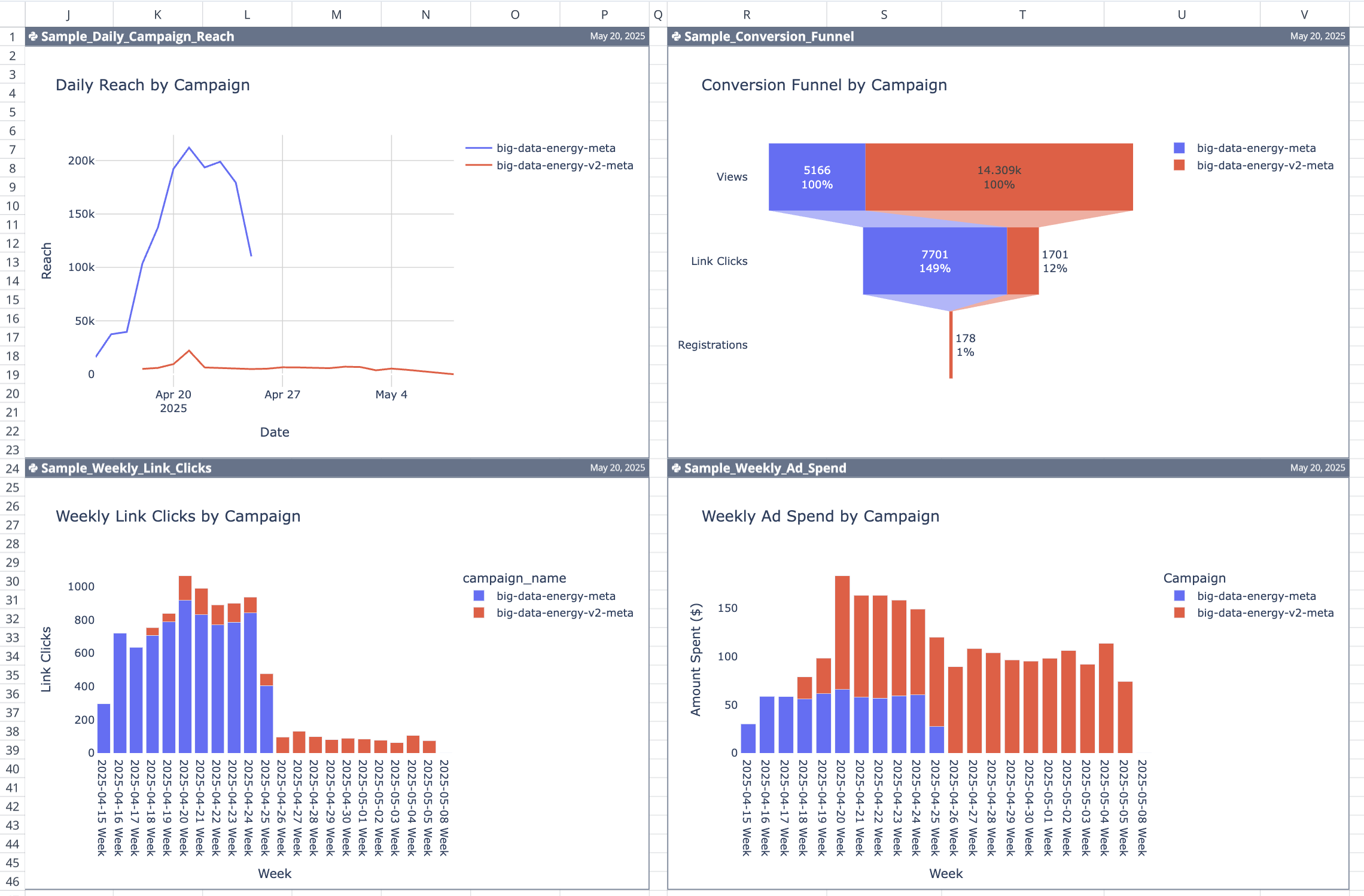Viewport: 1364px width, 896px height.
Task: Toggle big-data-energy-meta in Weekly Link Clicks legend
Action: [556, 596]
